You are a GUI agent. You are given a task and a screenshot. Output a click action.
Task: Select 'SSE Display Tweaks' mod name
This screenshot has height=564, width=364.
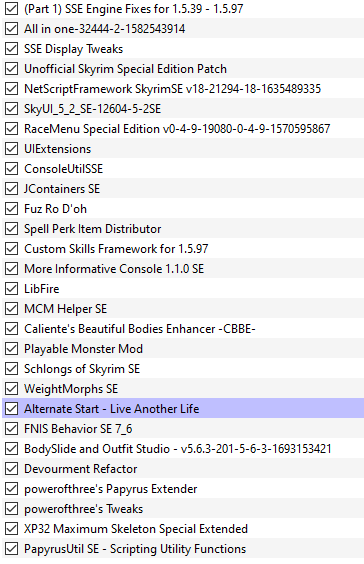click(73, 49)
